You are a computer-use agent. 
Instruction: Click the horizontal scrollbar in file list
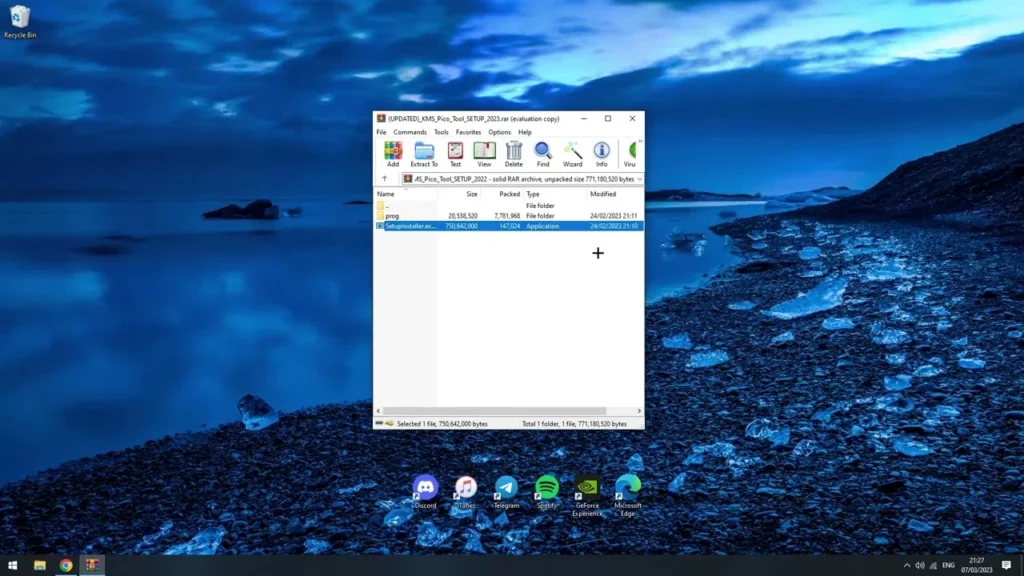click(494, 411)
